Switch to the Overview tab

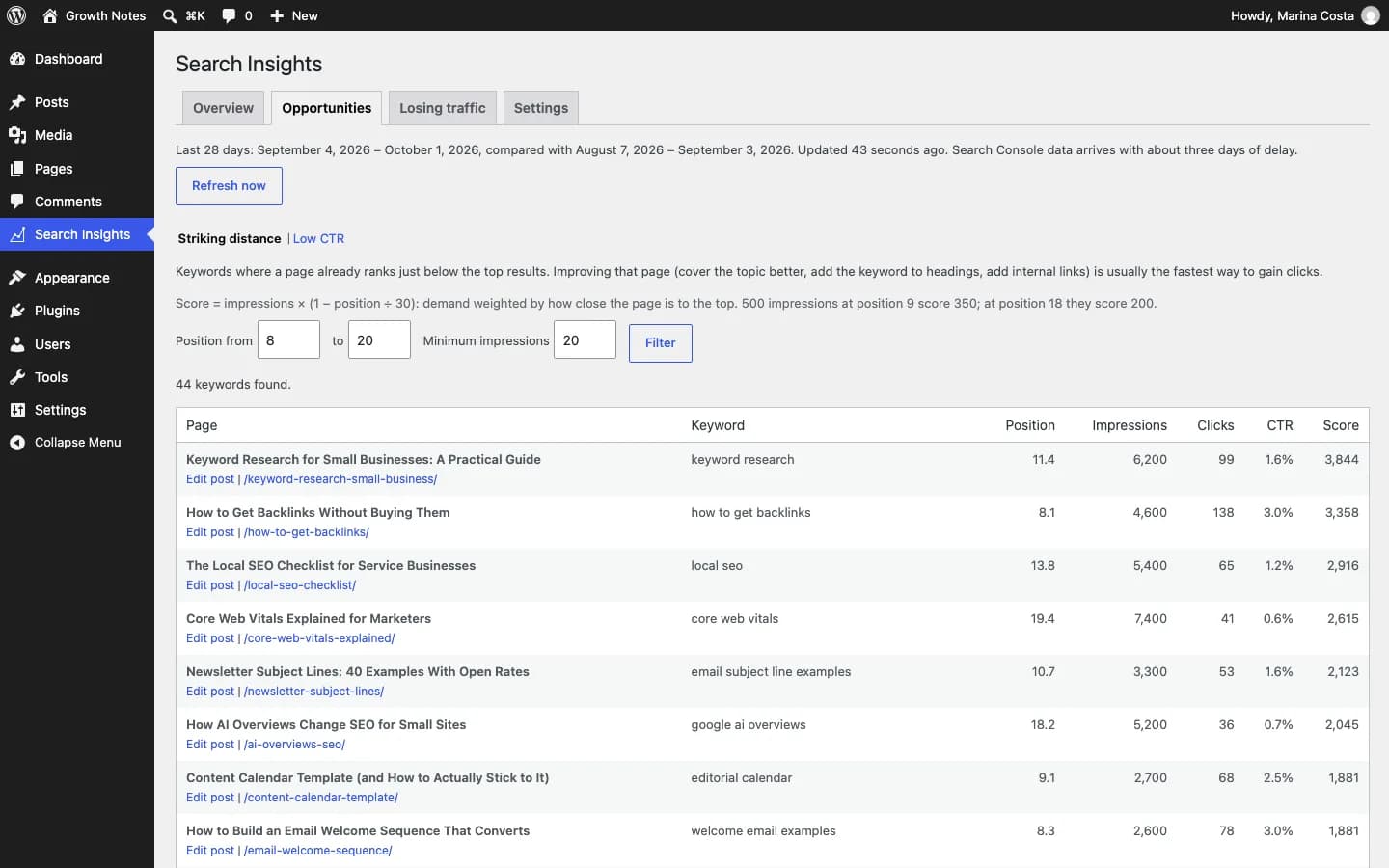tap(223, 108)
